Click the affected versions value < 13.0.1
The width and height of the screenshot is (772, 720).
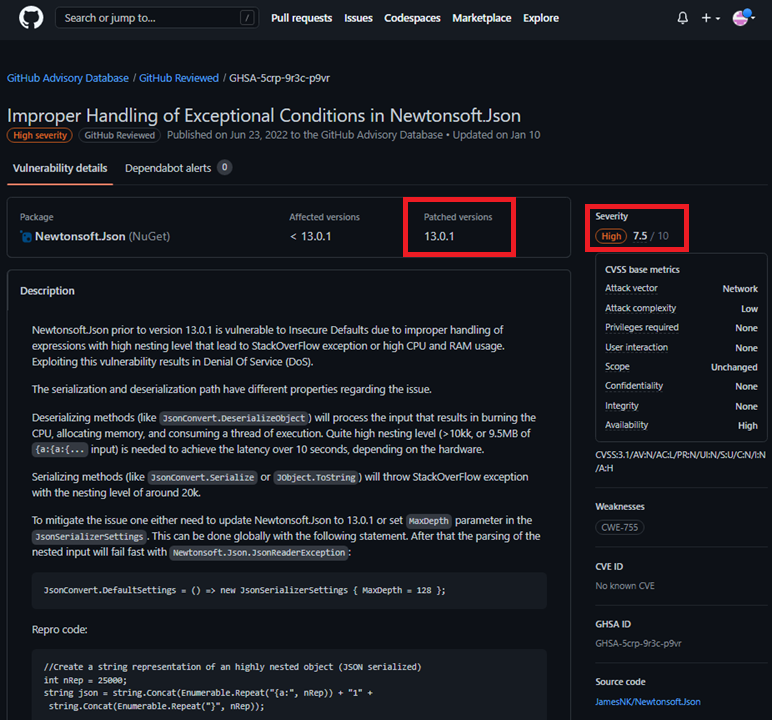pos(311,236)
